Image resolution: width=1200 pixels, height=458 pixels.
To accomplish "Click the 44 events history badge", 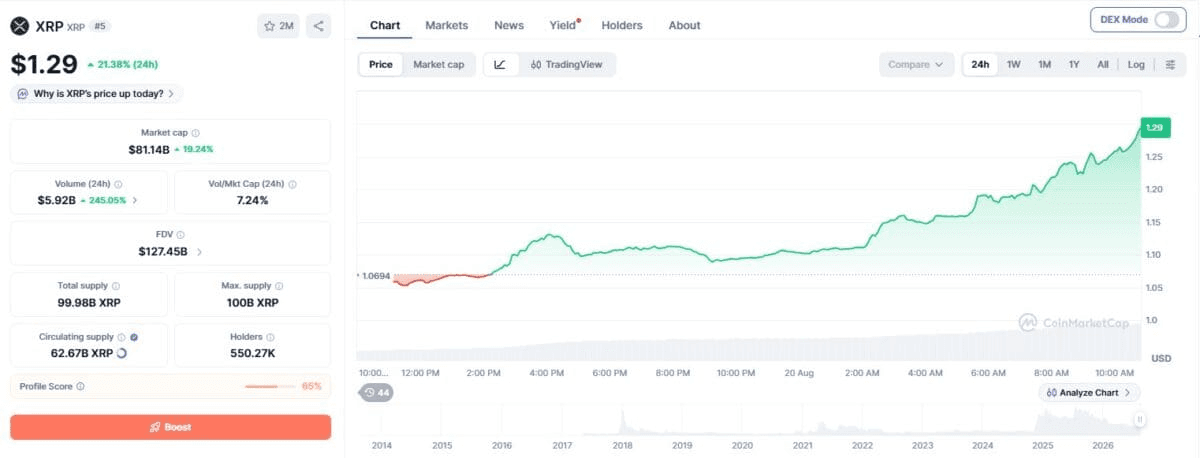I will point(378,393).
